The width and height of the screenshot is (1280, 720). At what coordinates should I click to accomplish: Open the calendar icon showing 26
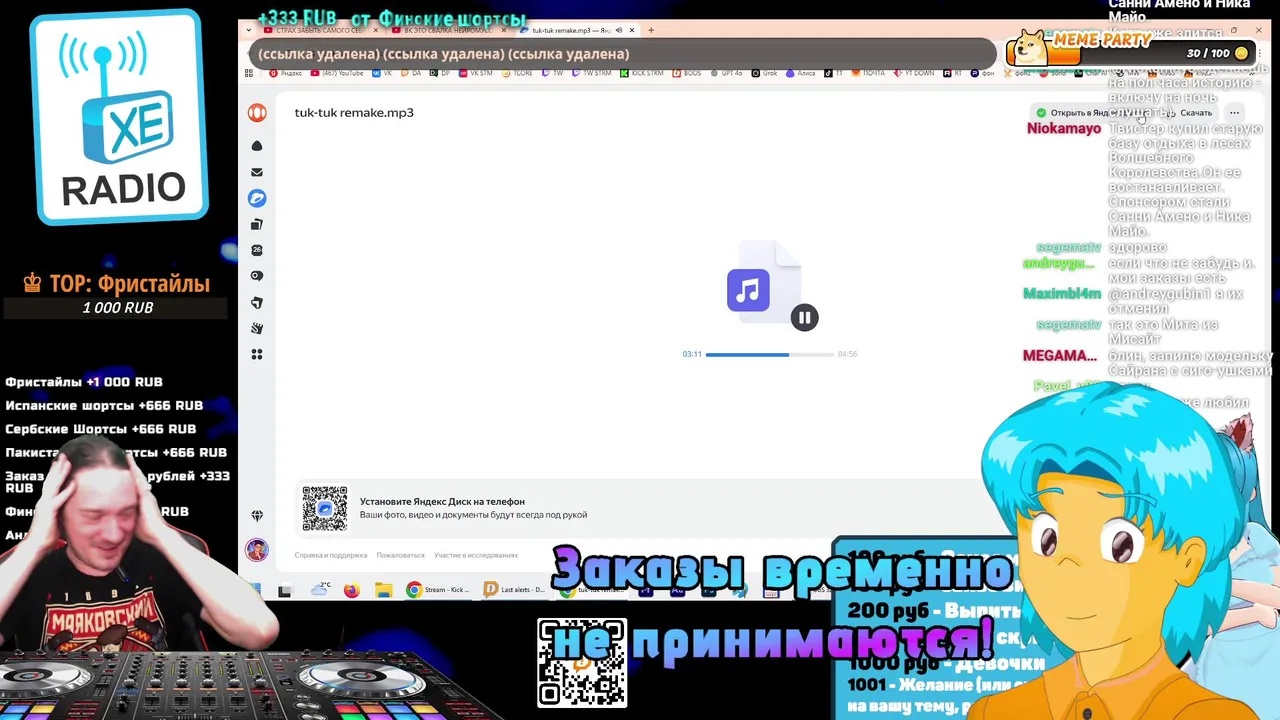pos(257,250)
